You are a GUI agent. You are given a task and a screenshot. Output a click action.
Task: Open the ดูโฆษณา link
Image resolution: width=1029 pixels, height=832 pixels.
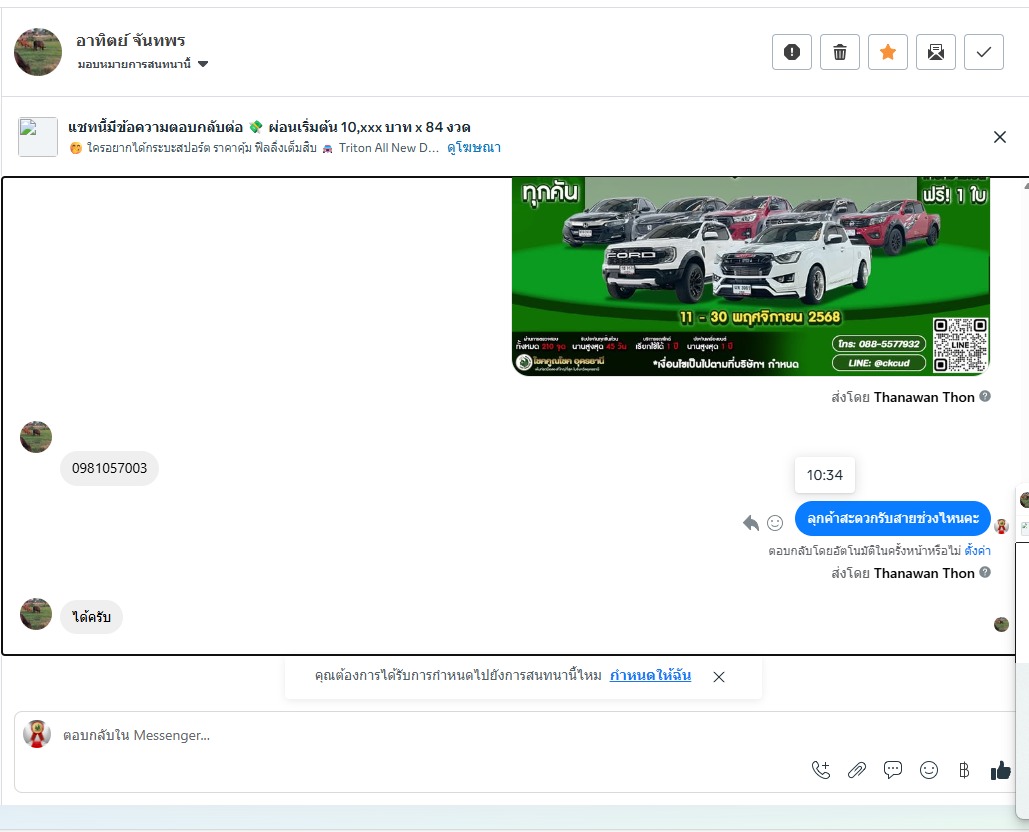click(474, 148)
